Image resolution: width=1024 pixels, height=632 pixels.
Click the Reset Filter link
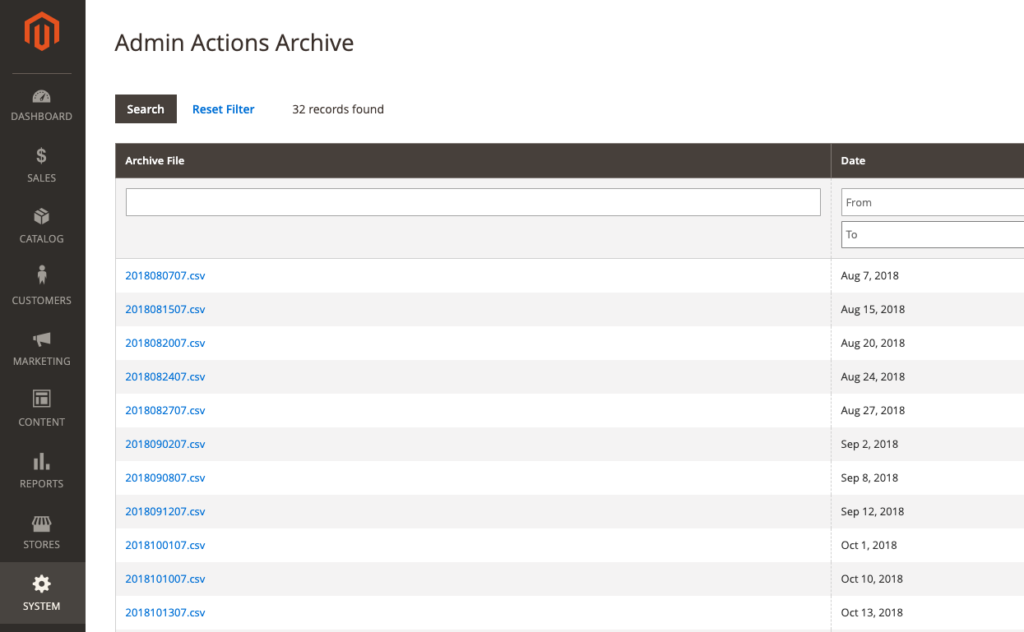[223, 109]
